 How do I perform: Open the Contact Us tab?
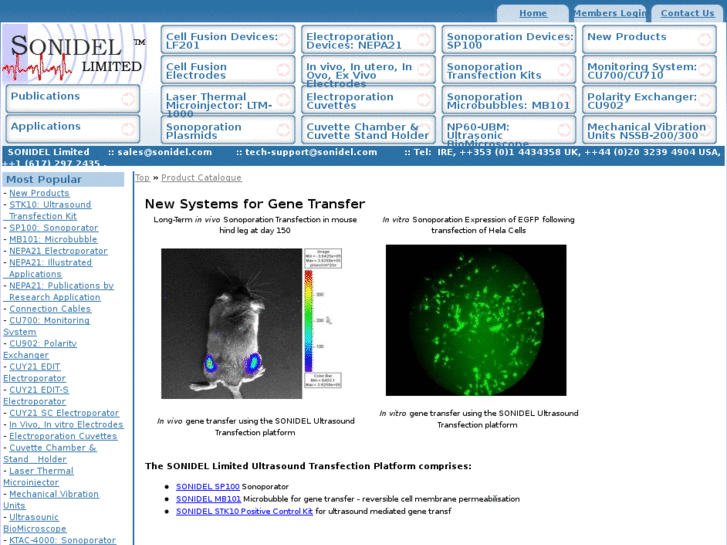pos(687,13)
